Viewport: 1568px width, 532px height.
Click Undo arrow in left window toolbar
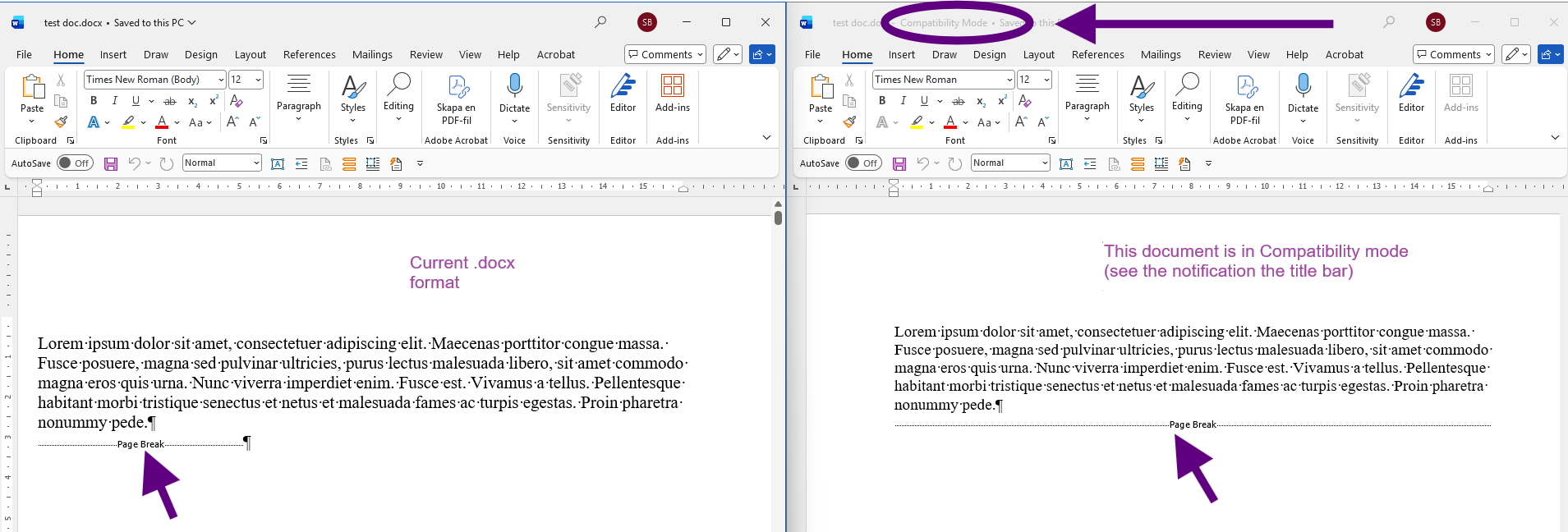click(x=135, y=163)
